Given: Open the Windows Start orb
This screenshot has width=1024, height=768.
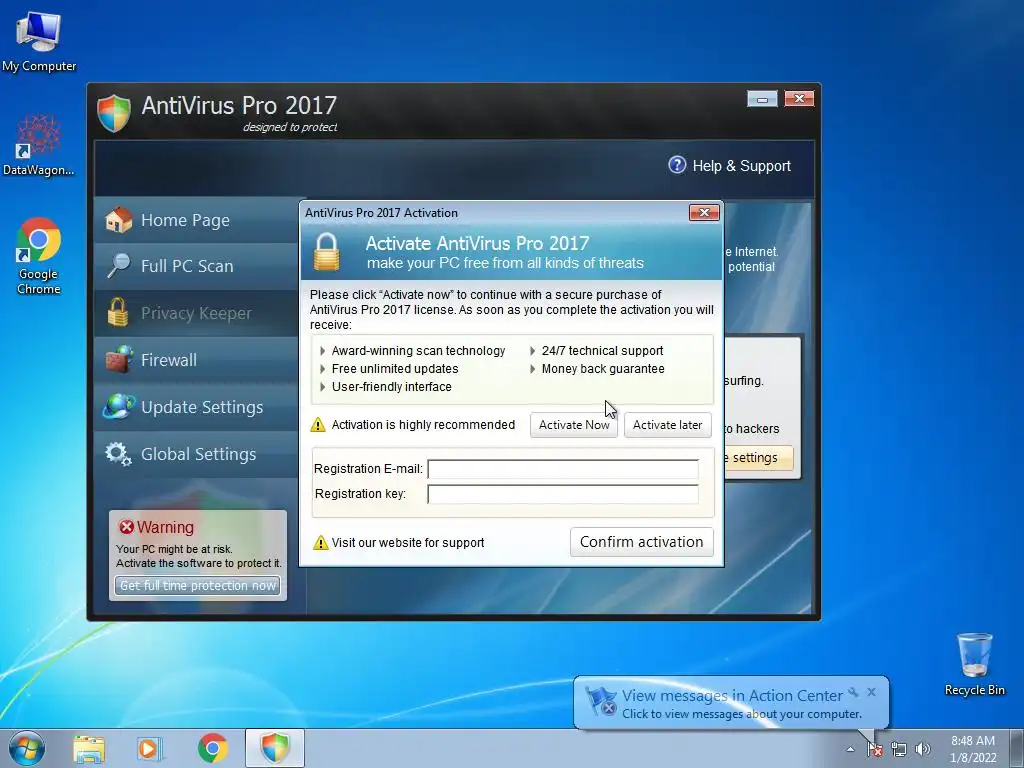Looking at the screenshot, I should 27,748.
